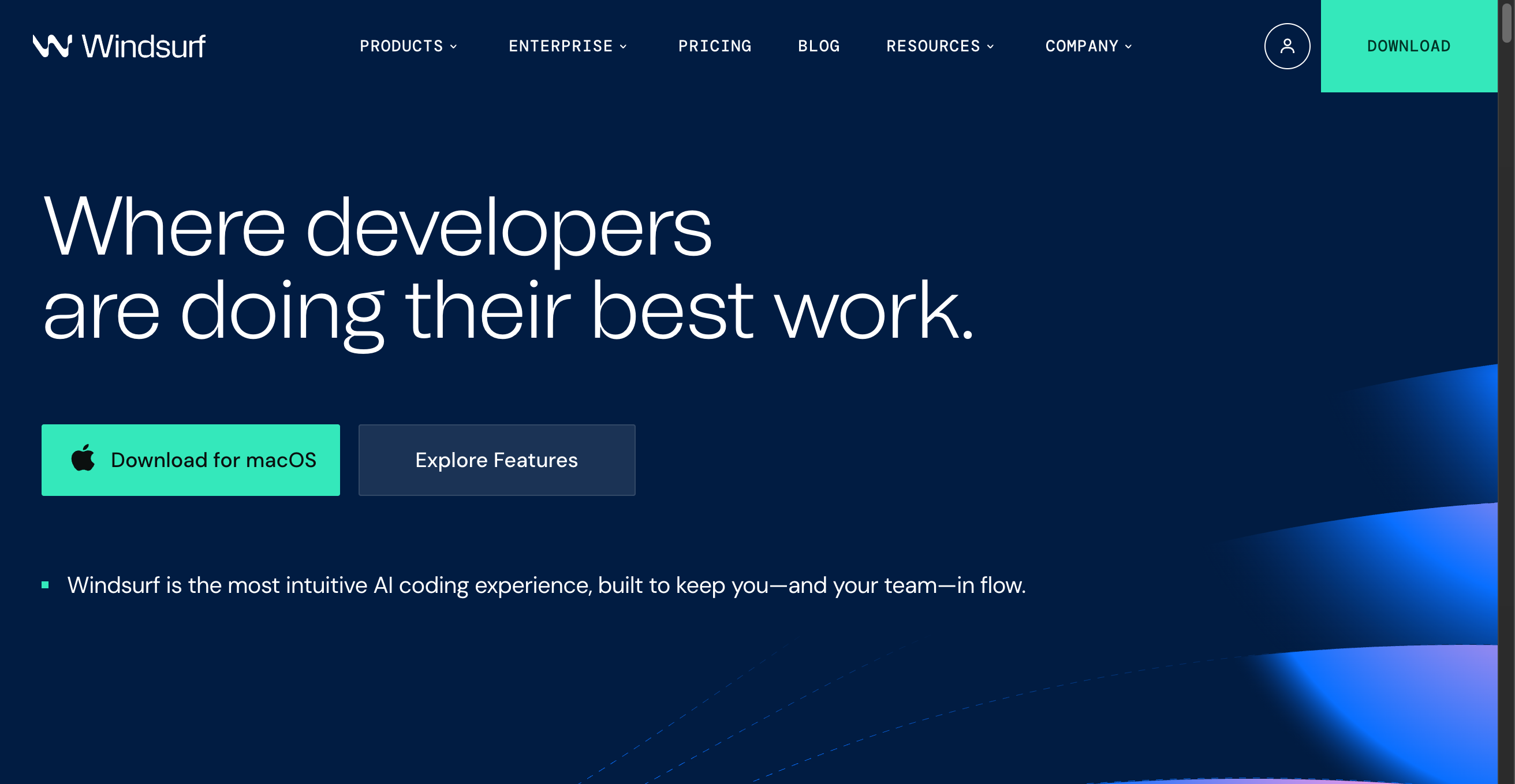Expand the Enterprise chevron arrow
The height and width of the screenshot is (784, 1515).
click(x=624, y=46)
